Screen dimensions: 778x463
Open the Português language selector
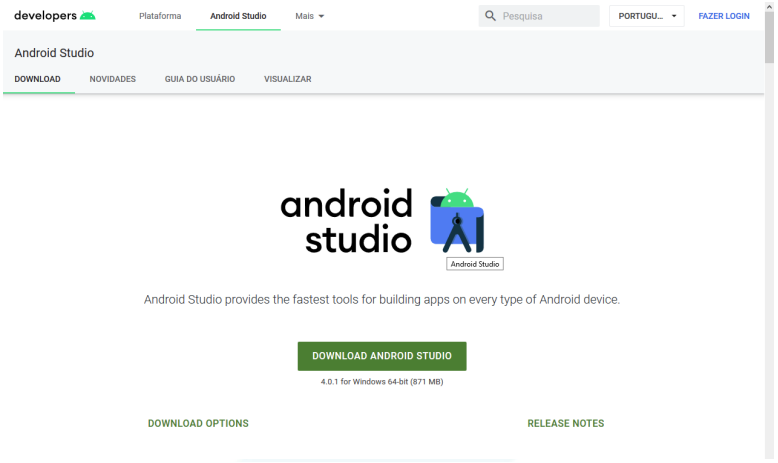click(x=647, y=16)
